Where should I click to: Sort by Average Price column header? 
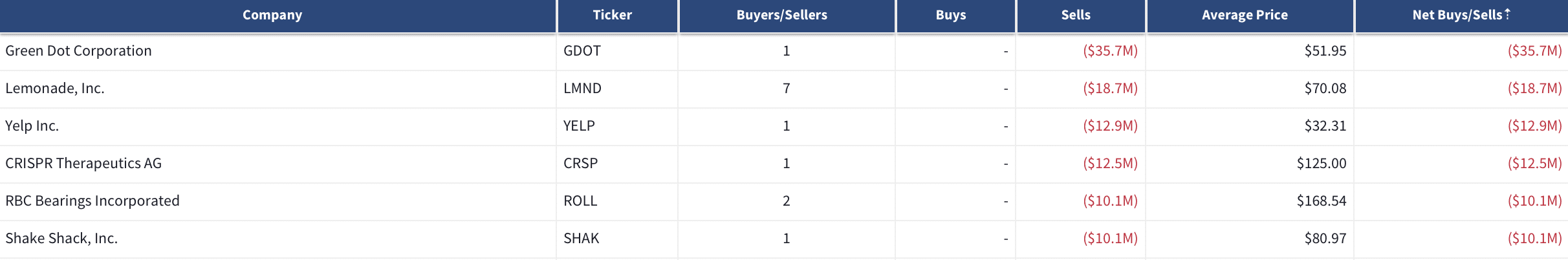[x=1245, y=15]
